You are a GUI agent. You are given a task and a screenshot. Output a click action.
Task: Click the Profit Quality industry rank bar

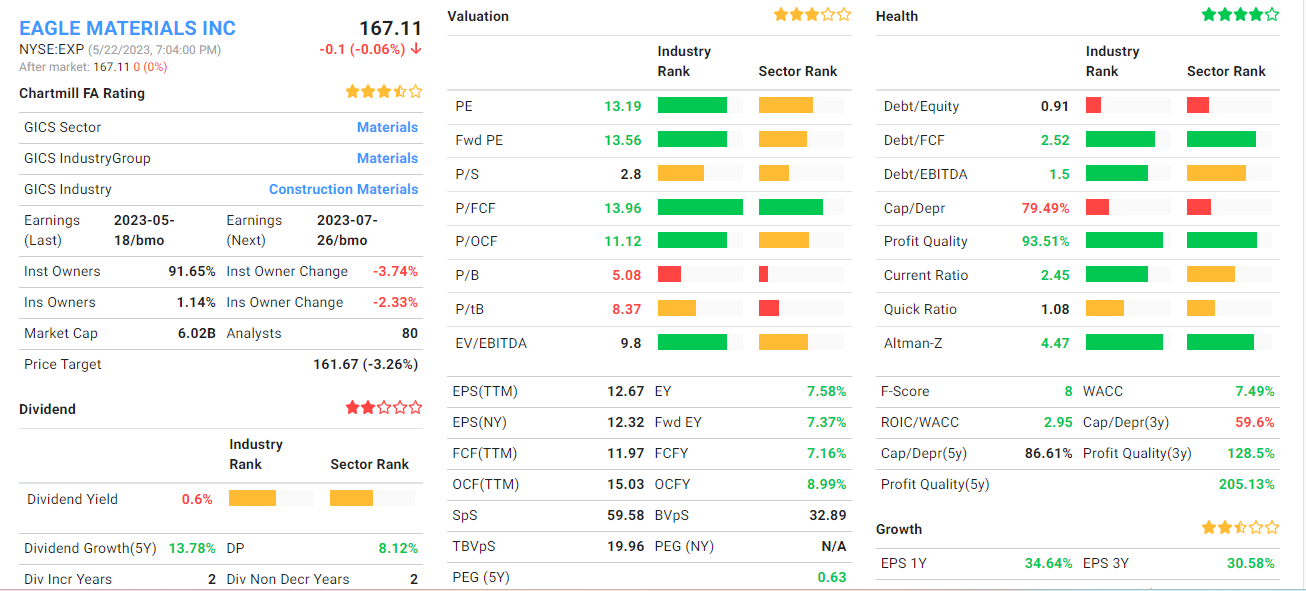1124,240
